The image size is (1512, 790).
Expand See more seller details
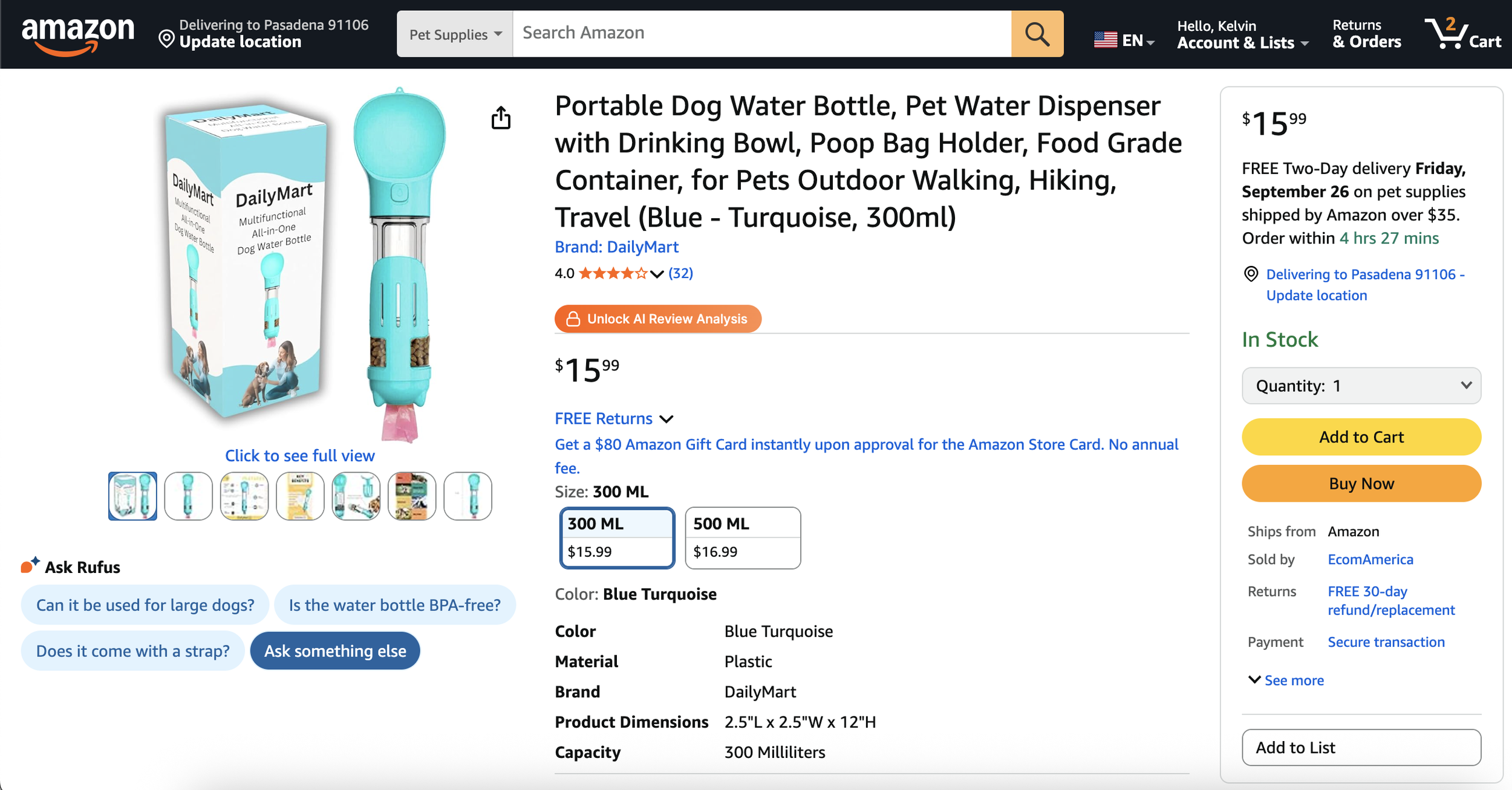point(1286,680)
